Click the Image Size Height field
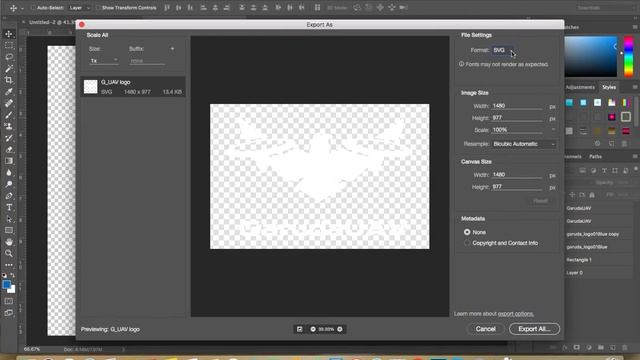 [x=517, y=118]
